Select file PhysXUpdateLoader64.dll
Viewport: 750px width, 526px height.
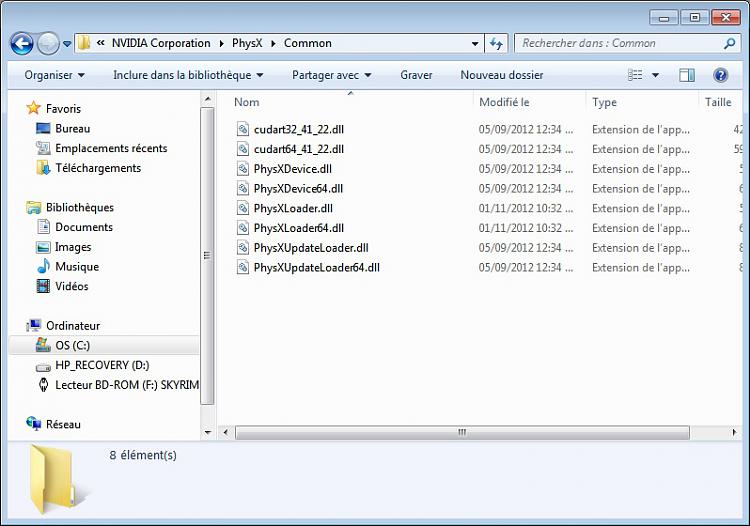click(317, 267)
